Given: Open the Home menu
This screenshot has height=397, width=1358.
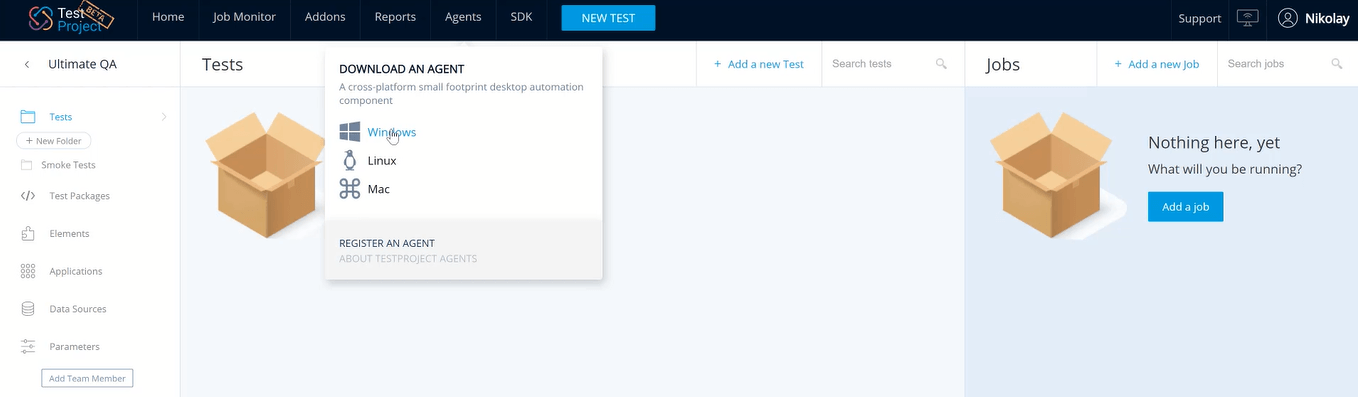Looking at the screenshot, I should pos(168,17).
